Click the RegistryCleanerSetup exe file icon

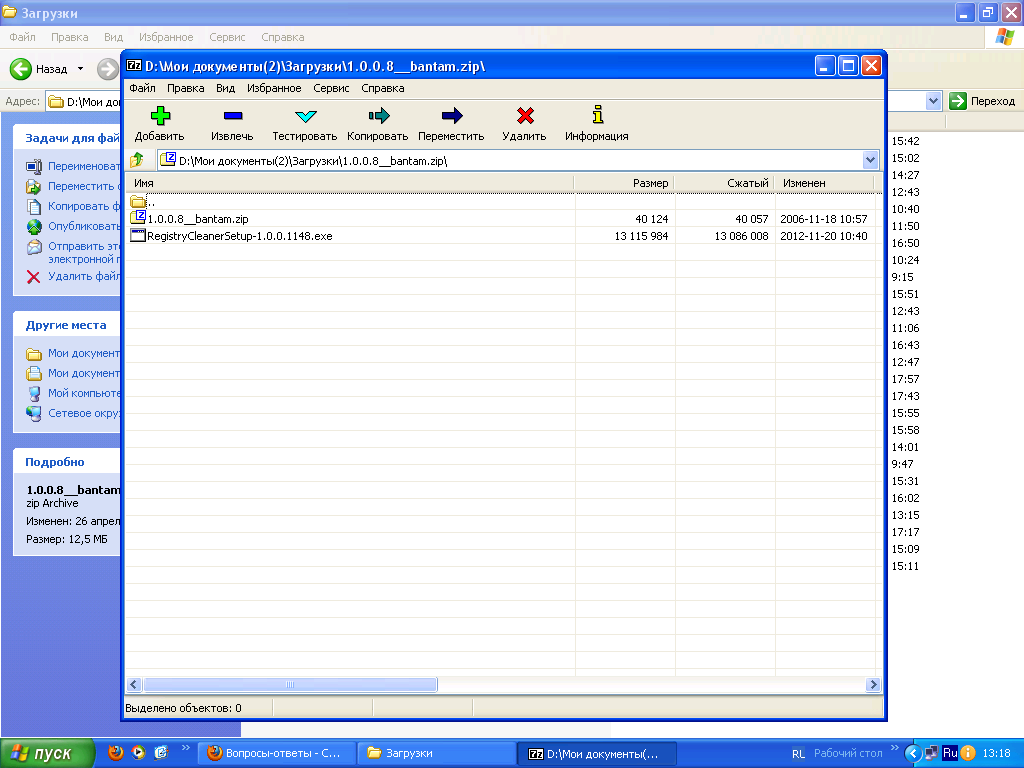coord(137,235)
